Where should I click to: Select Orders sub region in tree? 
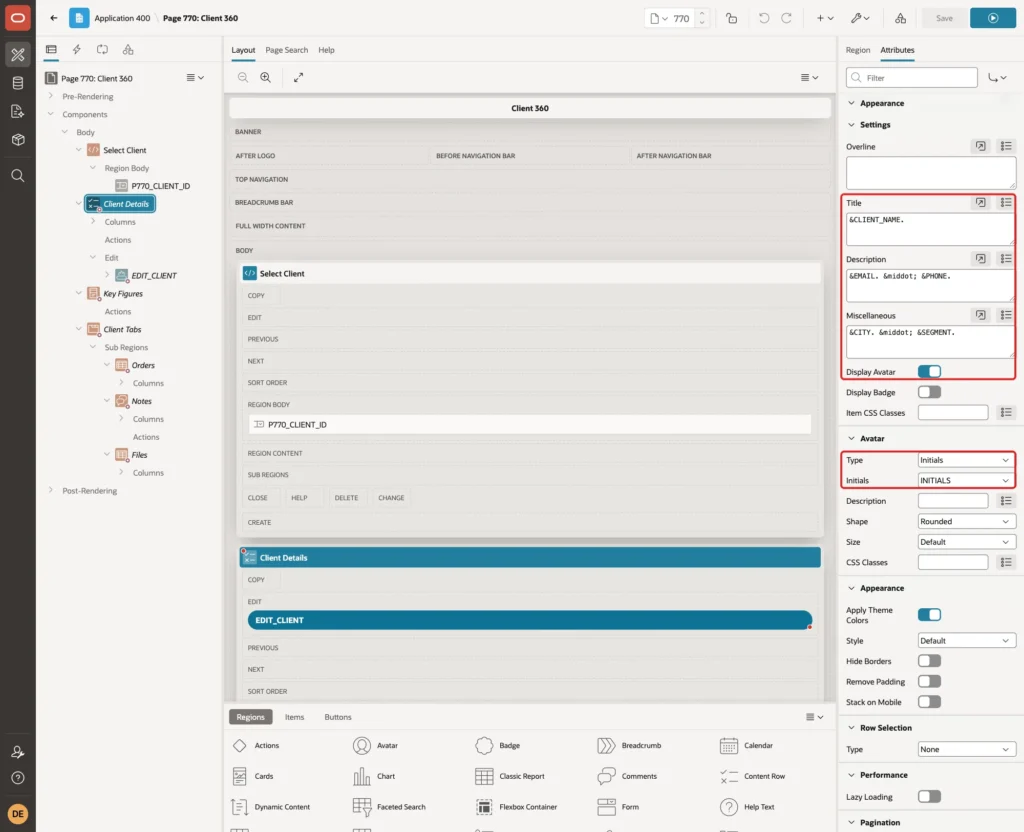pyautogui.click(x=142, y=365)
